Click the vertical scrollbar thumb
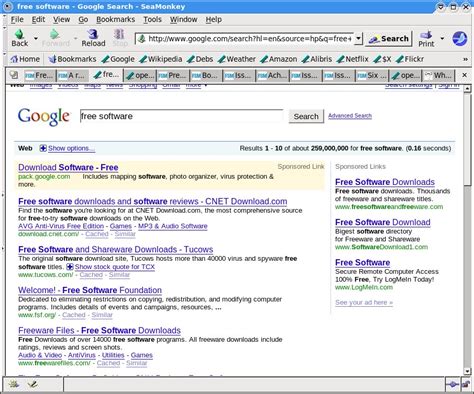 467,139
